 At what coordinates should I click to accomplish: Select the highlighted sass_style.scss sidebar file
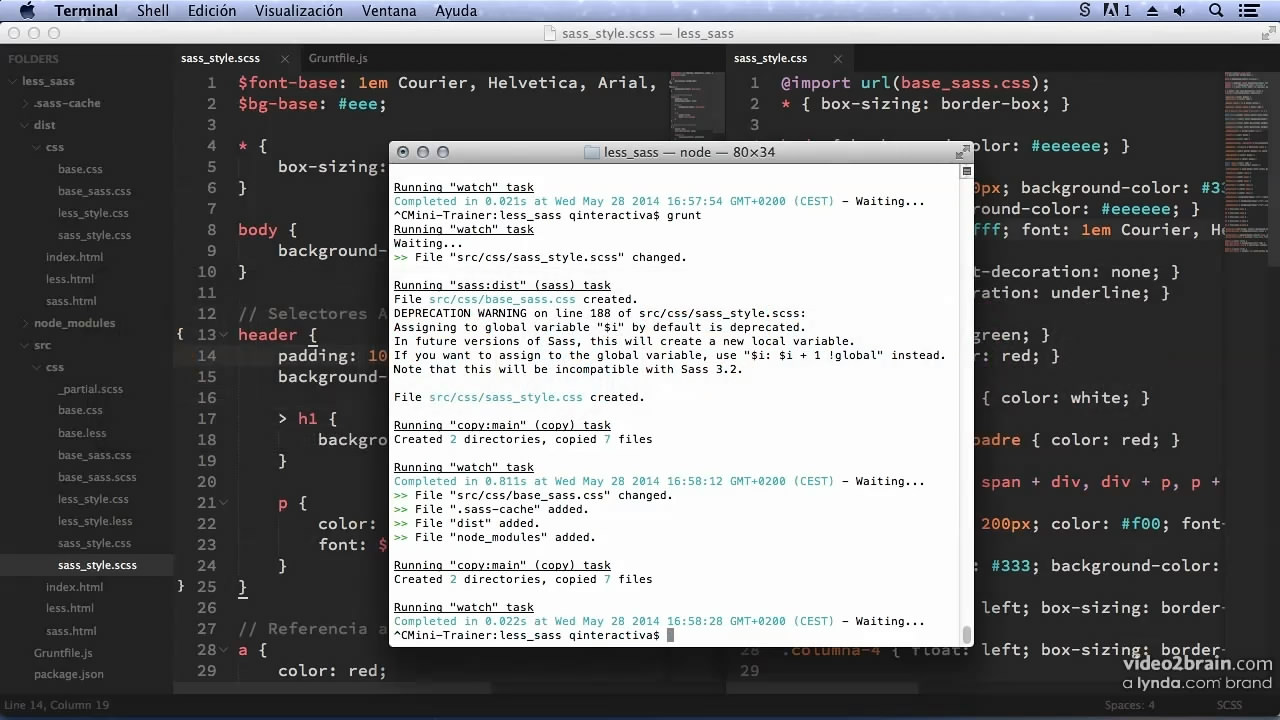click(97, 565)
